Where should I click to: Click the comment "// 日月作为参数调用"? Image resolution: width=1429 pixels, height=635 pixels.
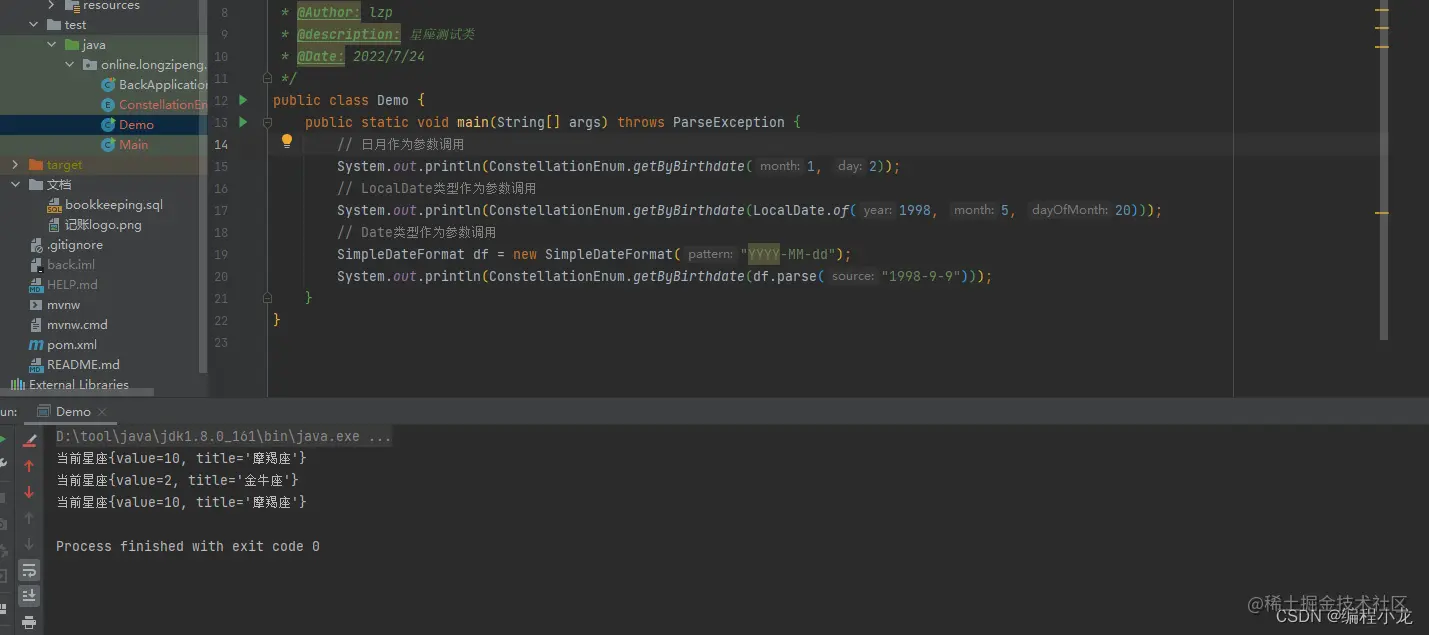pyautogui.click(x=401, y=144)
